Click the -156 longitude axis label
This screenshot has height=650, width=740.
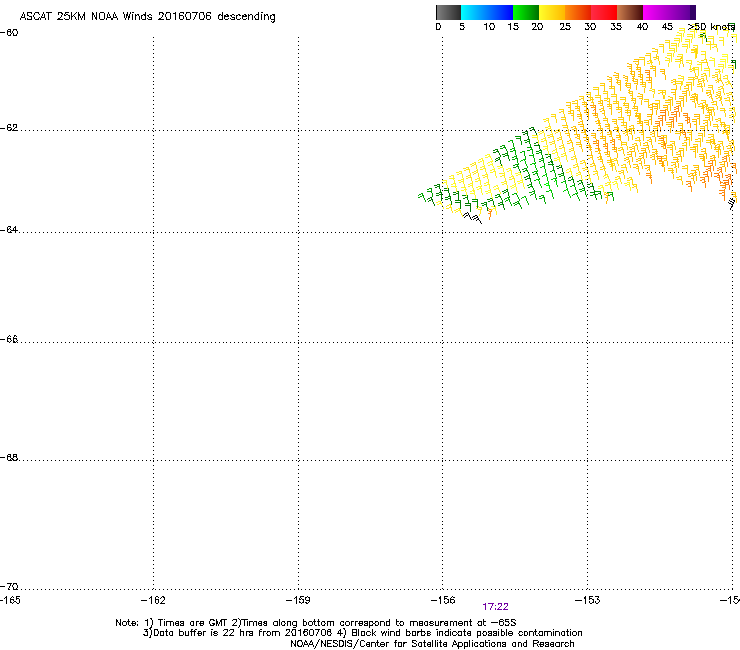[x=443, y=600]
